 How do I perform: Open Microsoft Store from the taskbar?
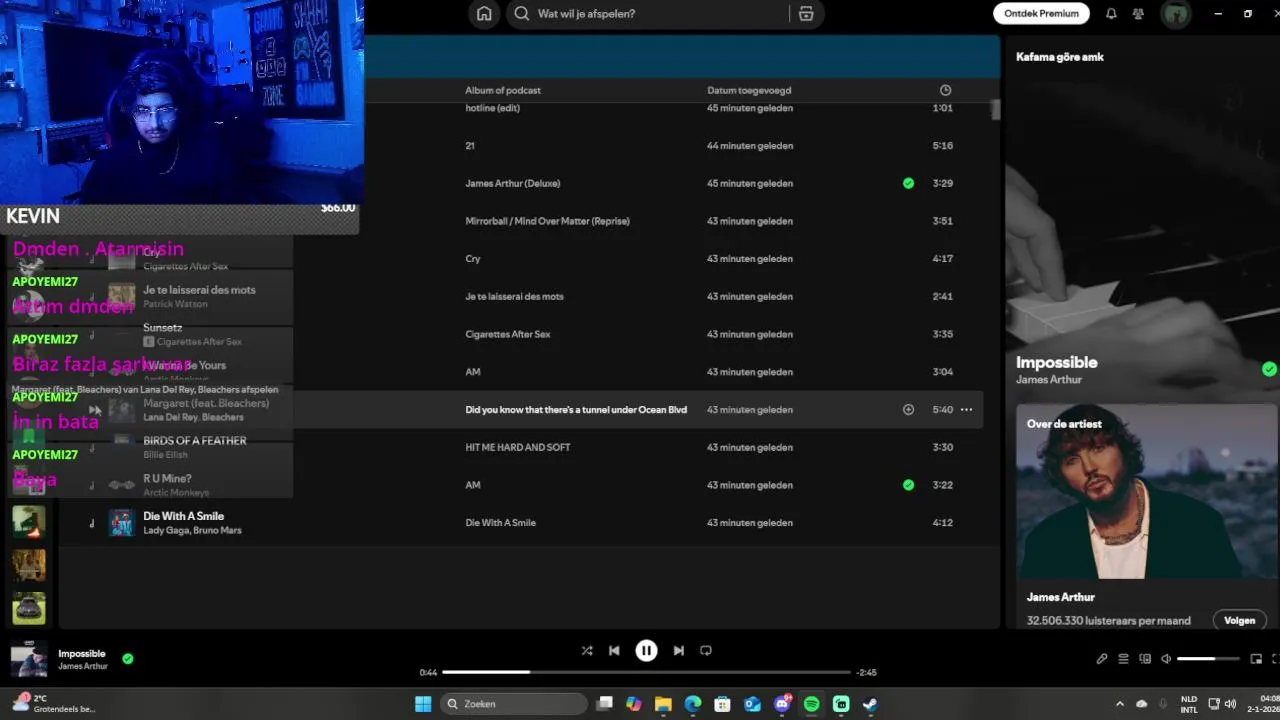point(722,704)
